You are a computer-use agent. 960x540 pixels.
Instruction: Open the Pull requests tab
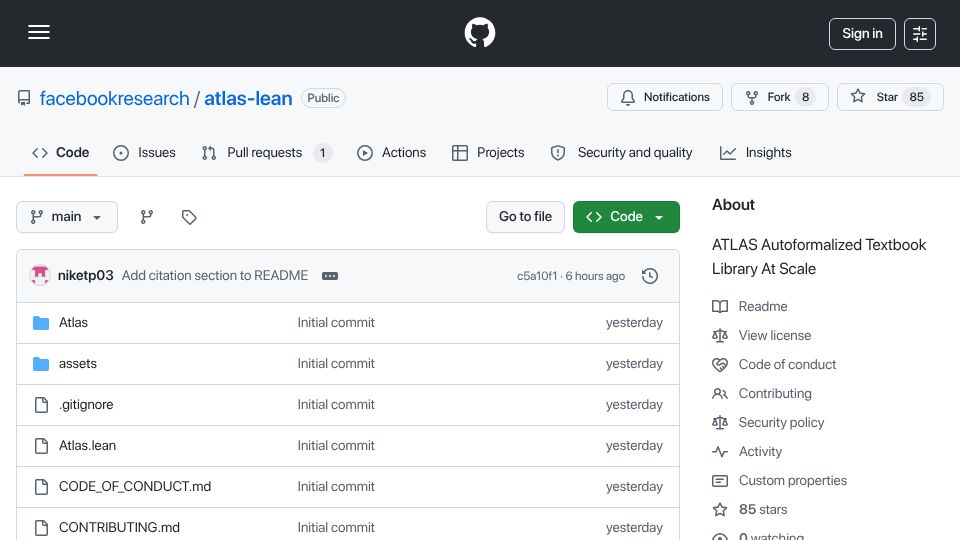[x=266, y=152]
